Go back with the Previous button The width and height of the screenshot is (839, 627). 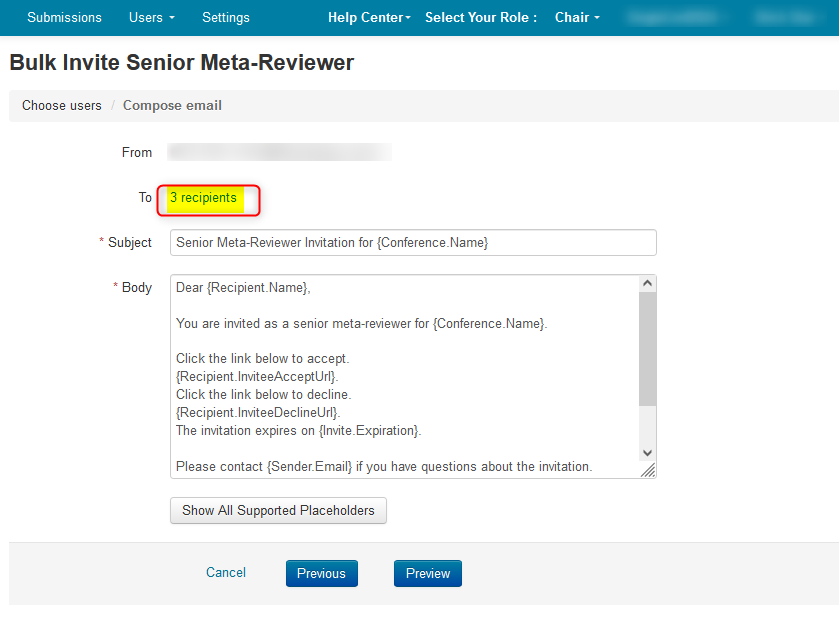(322, 574)
